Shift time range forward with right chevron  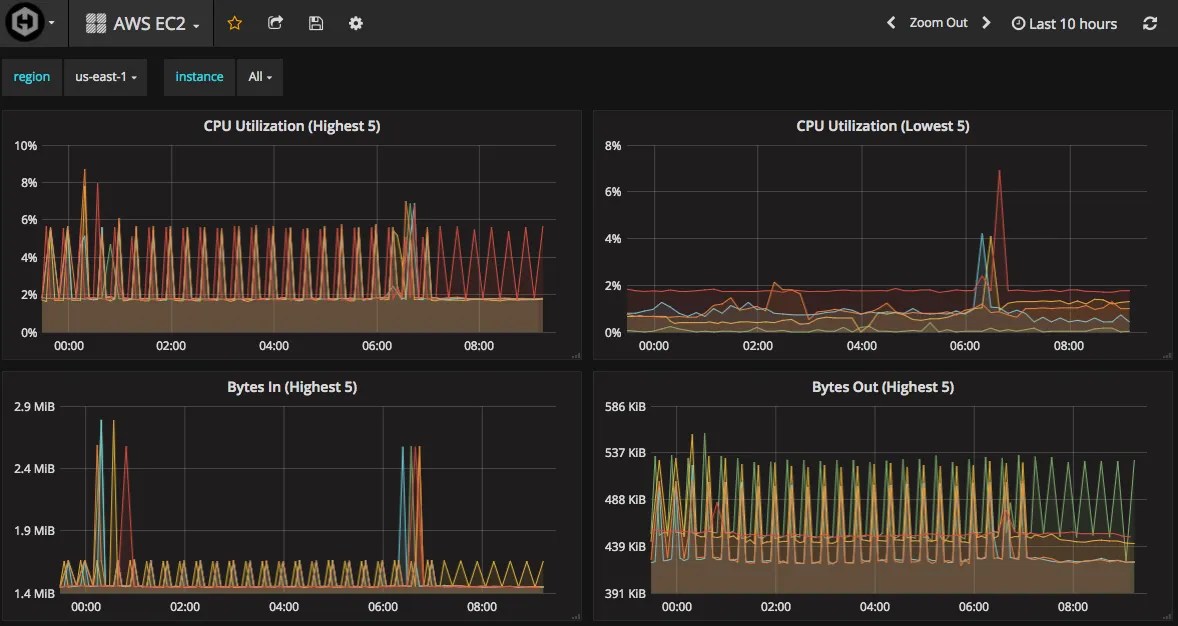pyautogui.click(x=986, y=22)
